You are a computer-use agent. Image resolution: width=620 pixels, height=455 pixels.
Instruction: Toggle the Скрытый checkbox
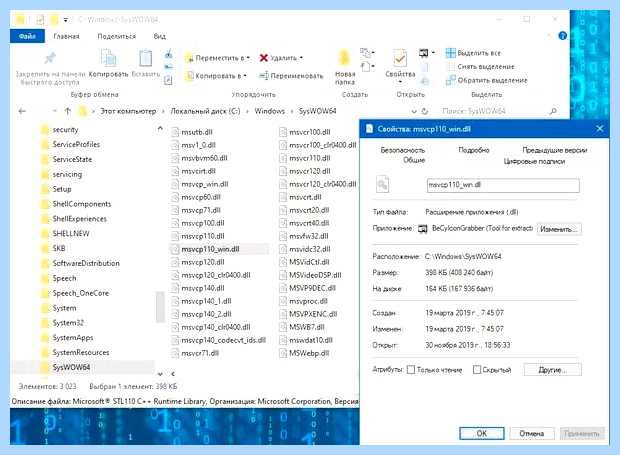point(477,370)
